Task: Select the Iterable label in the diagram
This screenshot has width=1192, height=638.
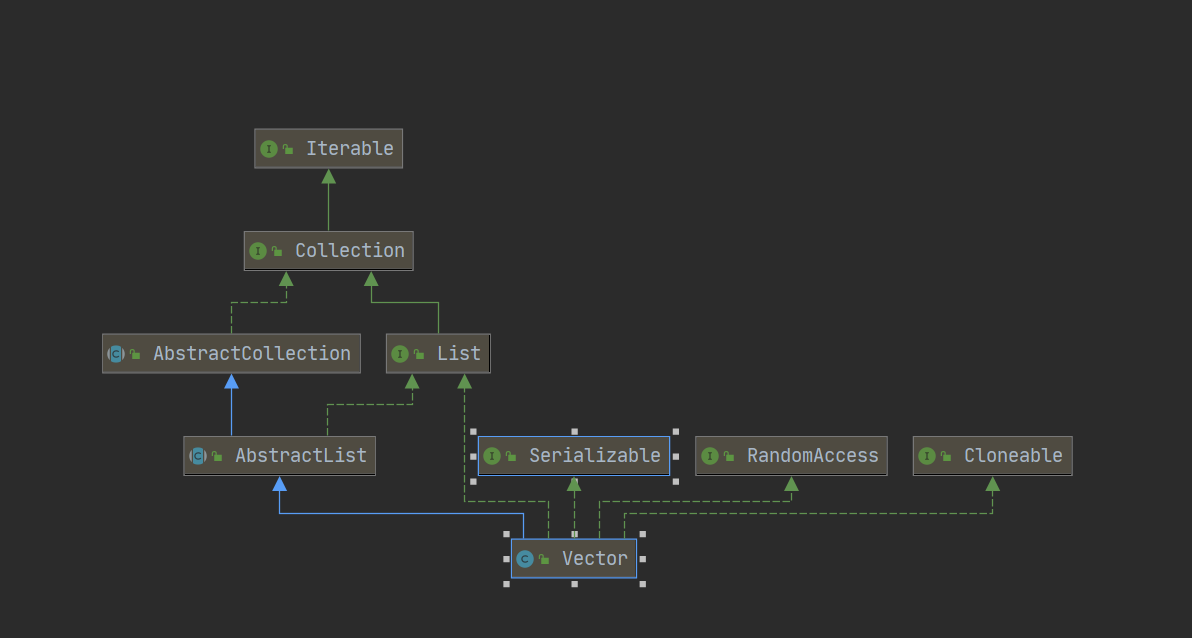Action: (349, 149)
